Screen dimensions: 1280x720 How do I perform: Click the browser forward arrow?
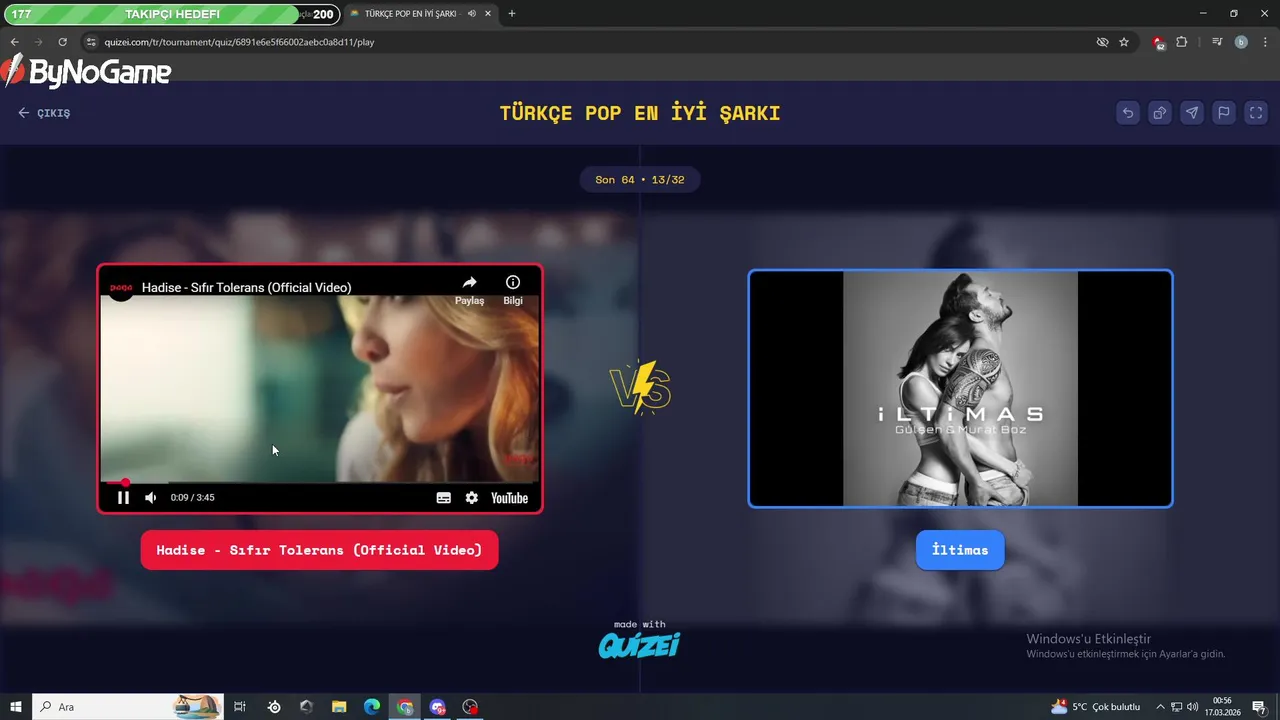pos(38,42)
